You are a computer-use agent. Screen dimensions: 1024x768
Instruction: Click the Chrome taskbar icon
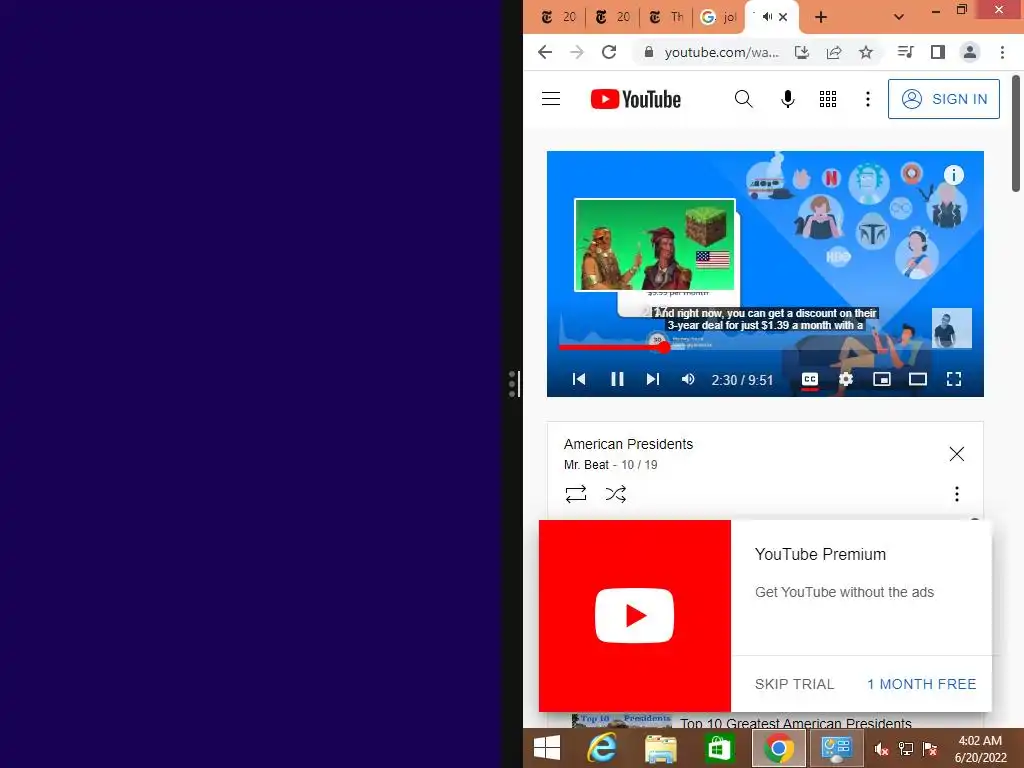point(778,748)
